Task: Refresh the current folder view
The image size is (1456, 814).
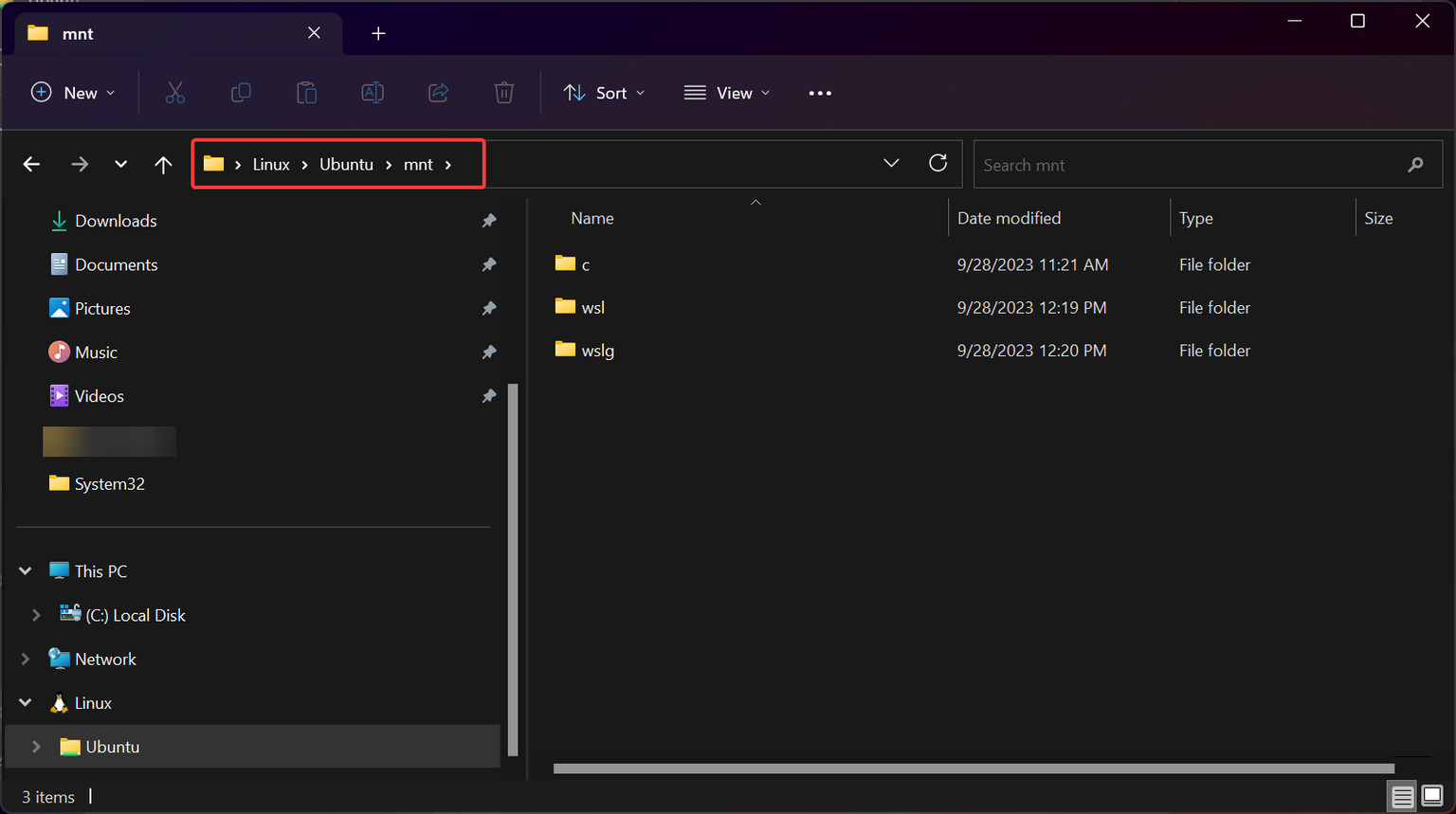Action: tap(937, 163)
